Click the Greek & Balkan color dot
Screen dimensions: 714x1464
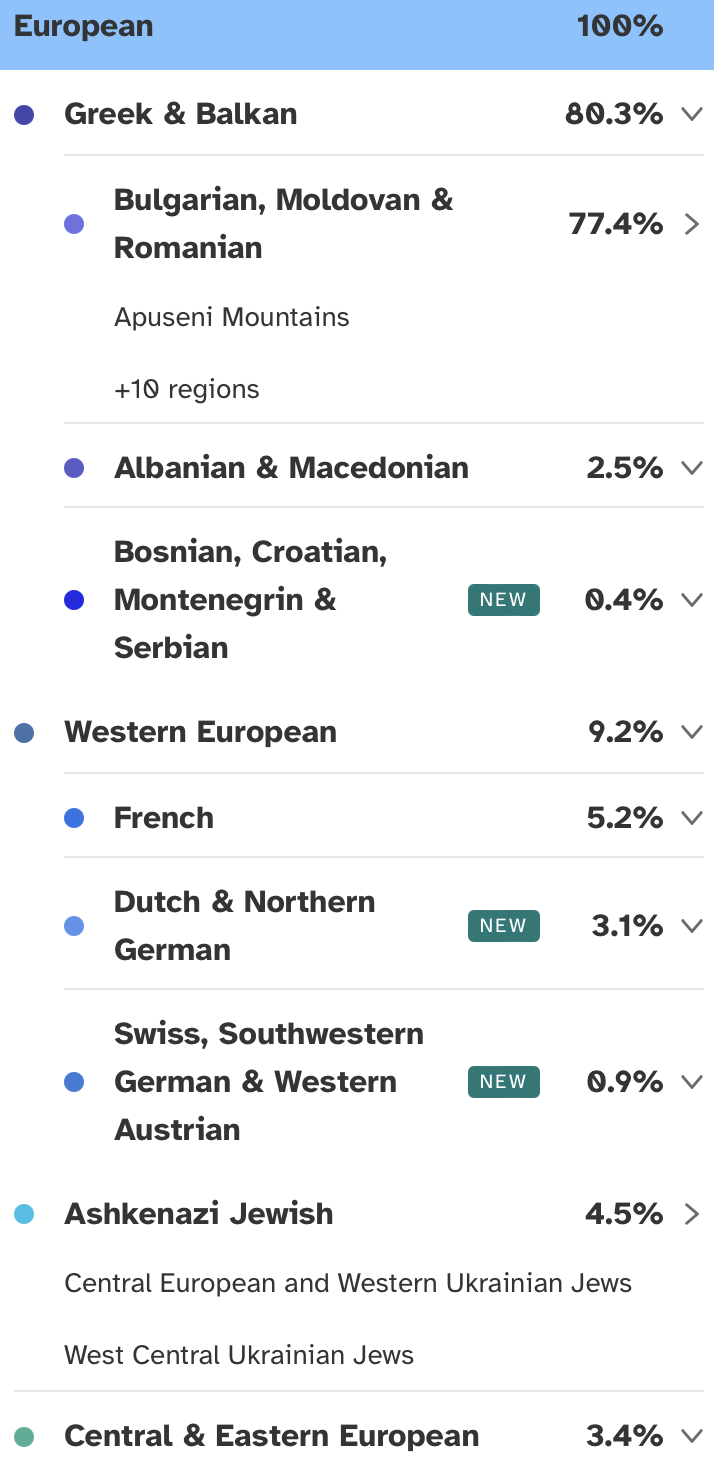pyautogui.click(x=24, y=115)
